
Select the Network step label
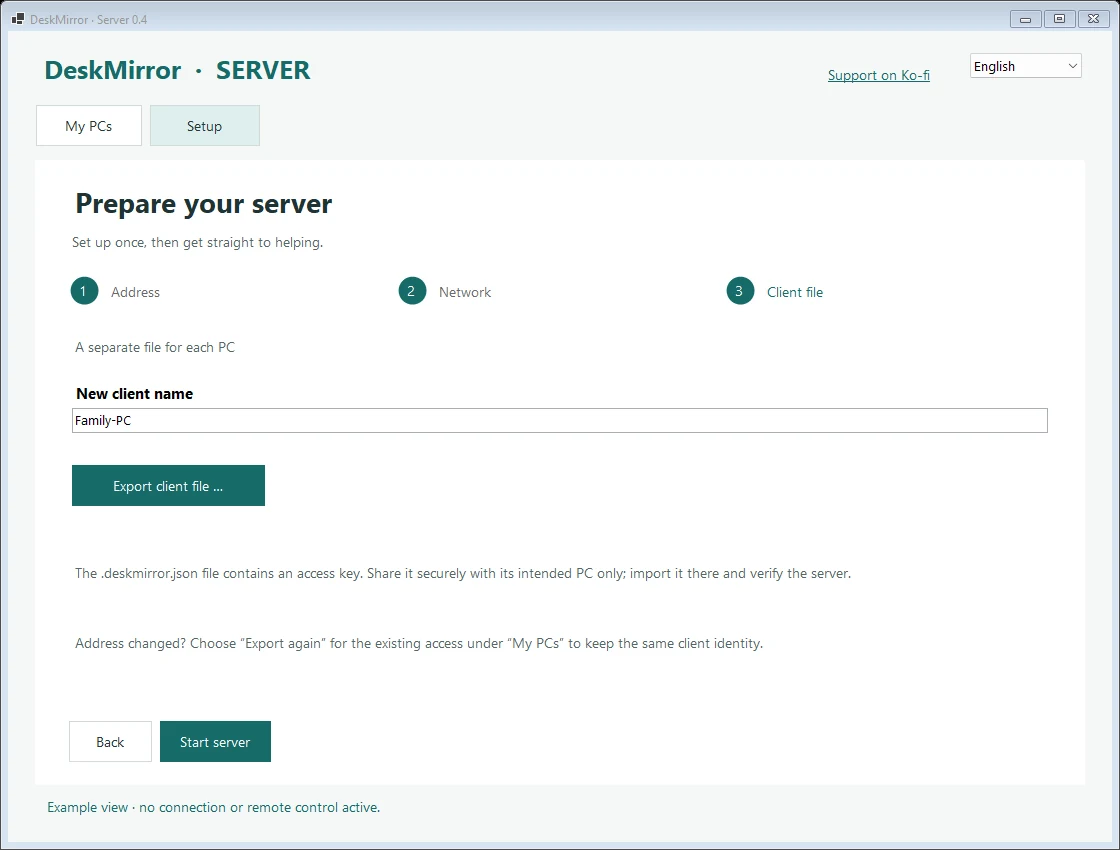[465, 292]
